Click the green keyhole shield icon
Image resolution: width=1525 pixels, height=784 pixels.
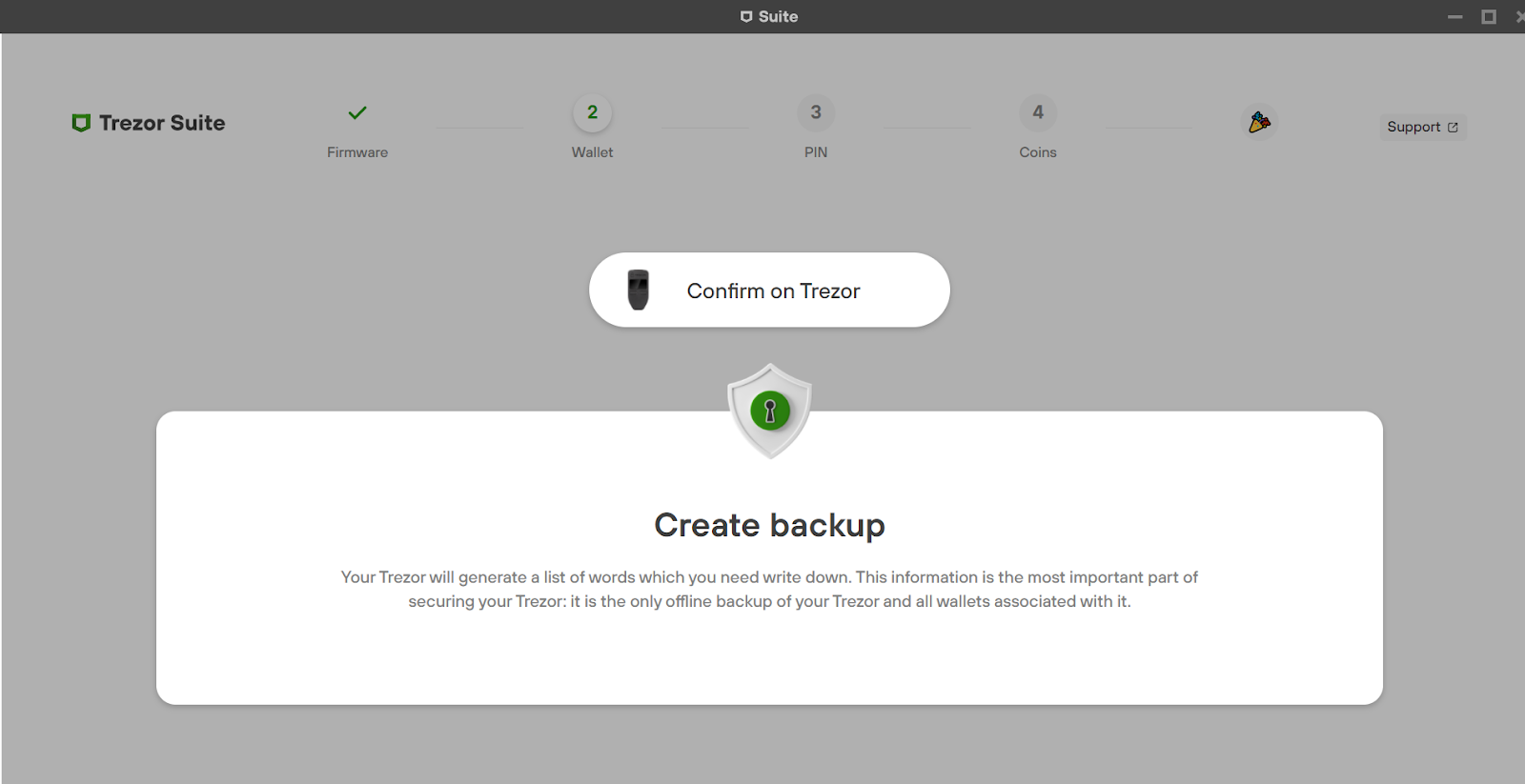pyautogui.click(x=769, y=411)
